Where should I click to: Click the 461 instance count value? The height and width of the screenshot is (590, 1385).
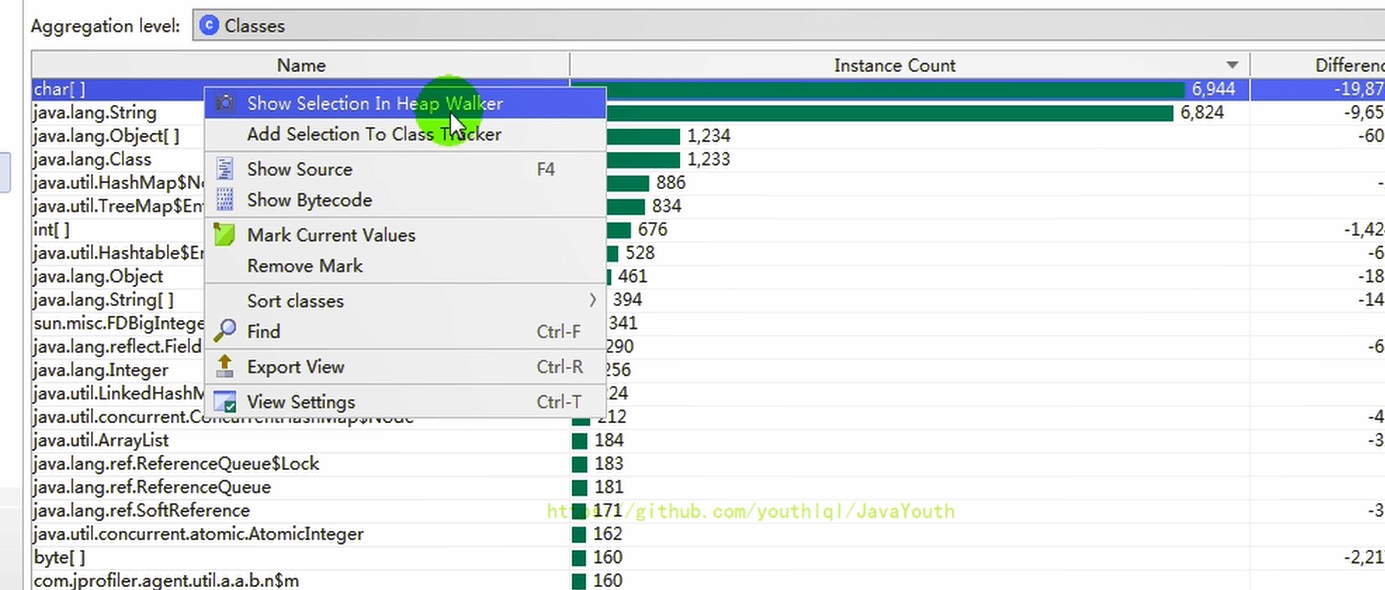tap(632, 276)
